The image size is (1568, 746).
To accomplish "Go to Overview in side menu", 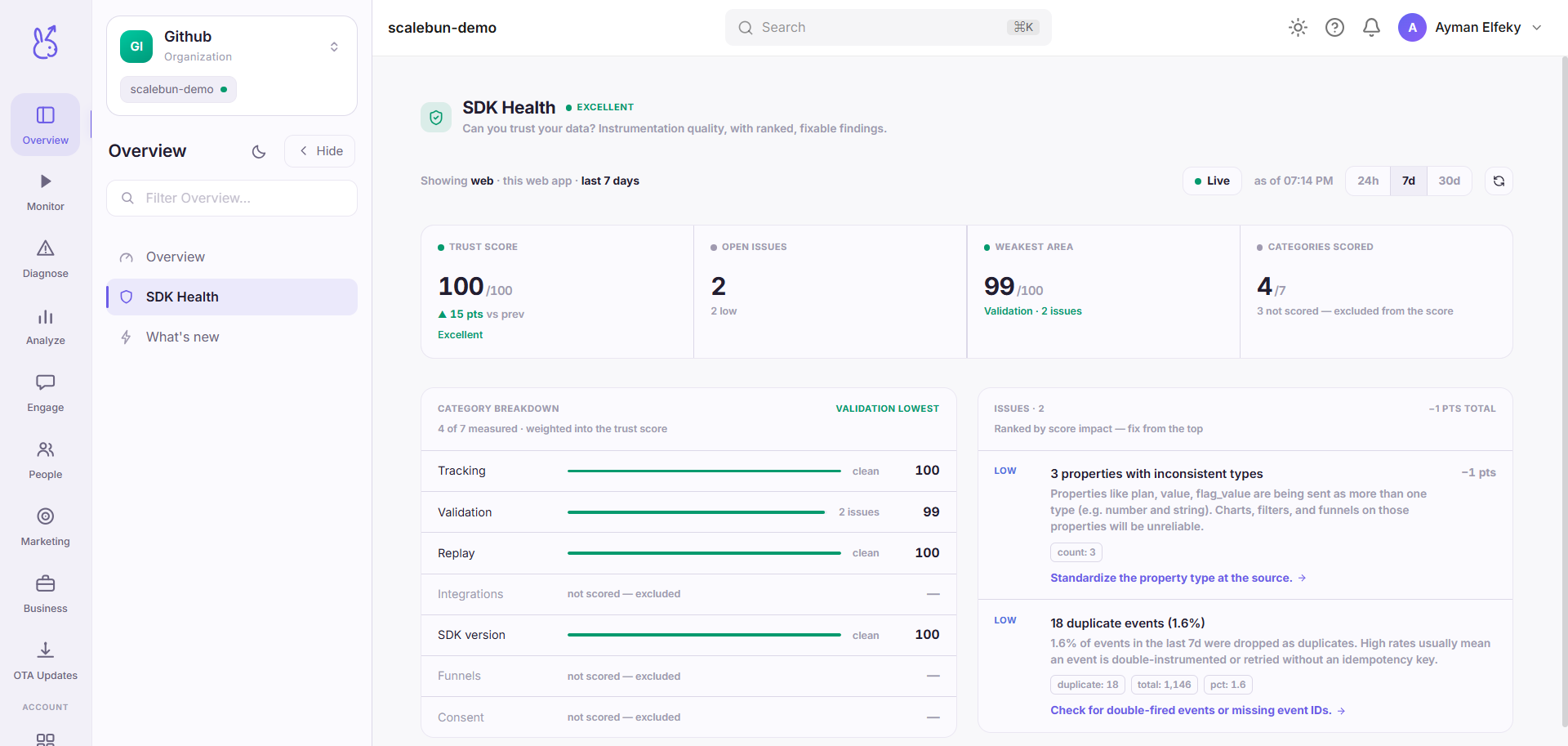I will [232, 257].
